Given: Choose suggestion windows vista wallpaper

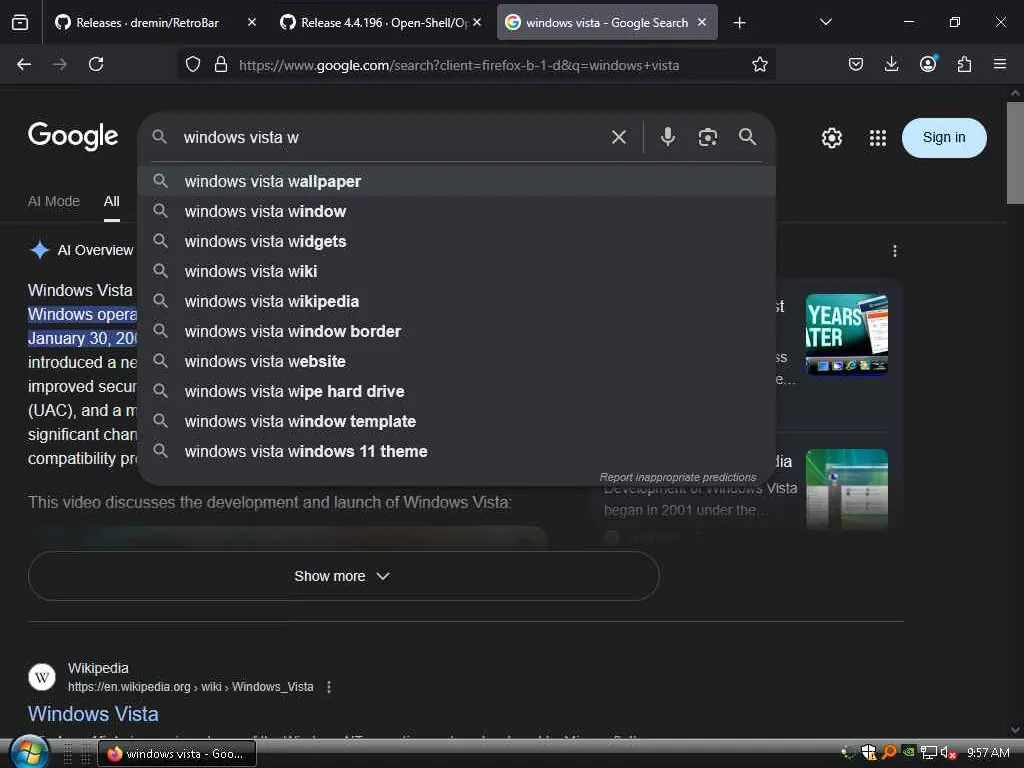Looking at the screenshot, I should point(457,181).
